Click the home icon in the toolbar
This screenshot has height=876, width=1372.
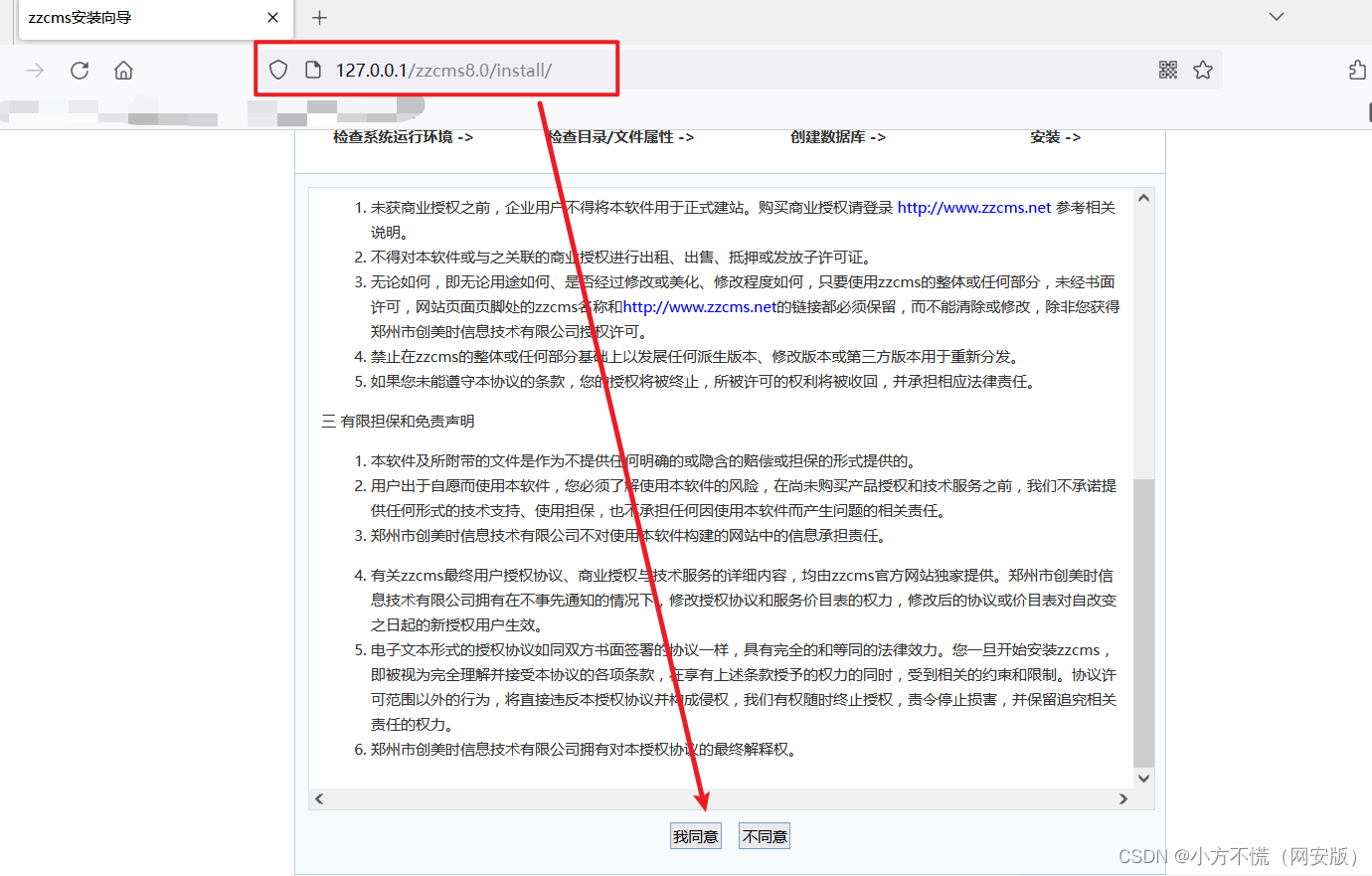point(123,70)
